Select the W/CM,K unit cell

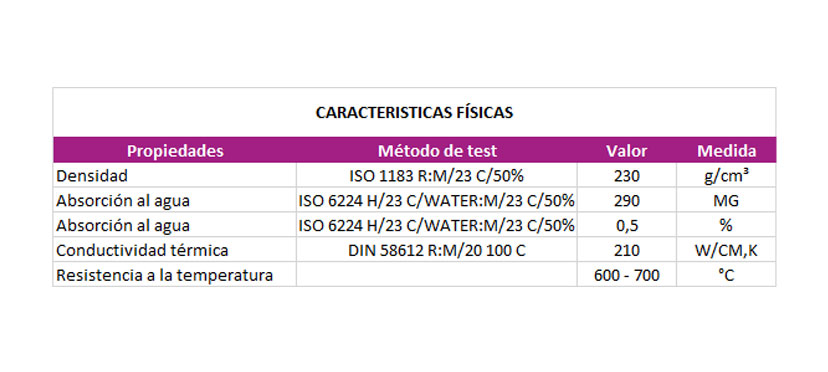coord(726,250)
